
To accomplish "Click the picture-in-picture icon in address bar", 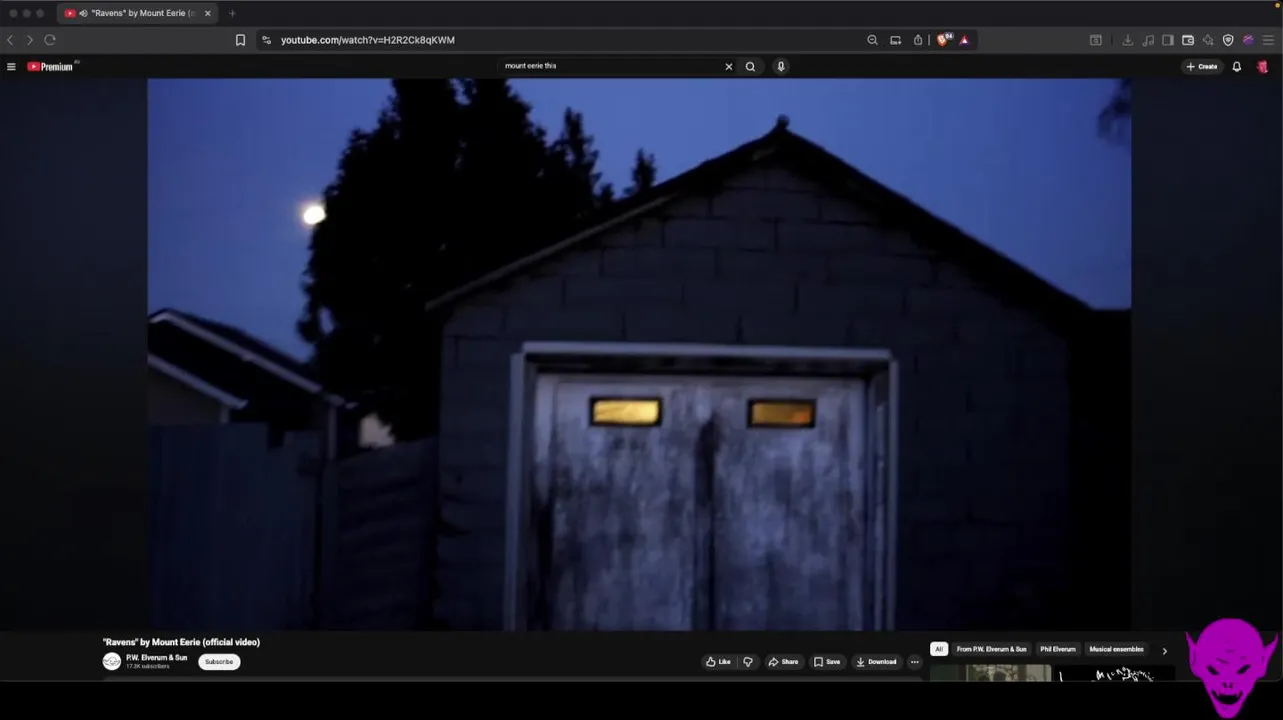I will click(x=895, y=40).
